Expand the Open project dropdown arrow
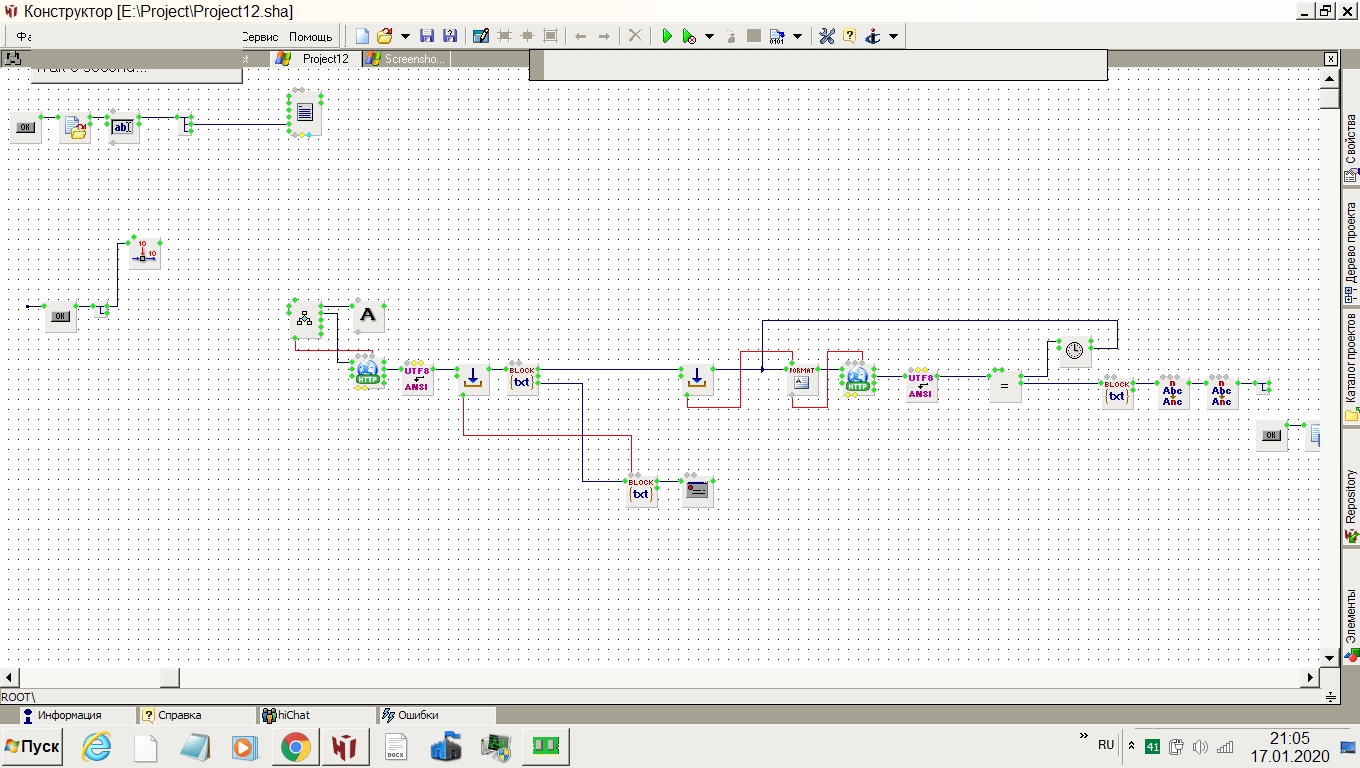Viewport: 1360px width, 768px height. coord(405,36)
